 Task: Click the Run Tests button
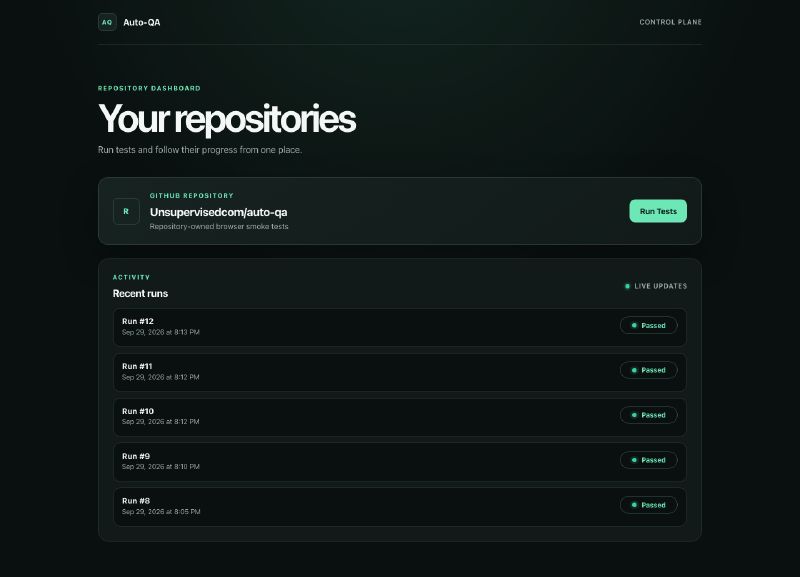(x=658, y=211)
